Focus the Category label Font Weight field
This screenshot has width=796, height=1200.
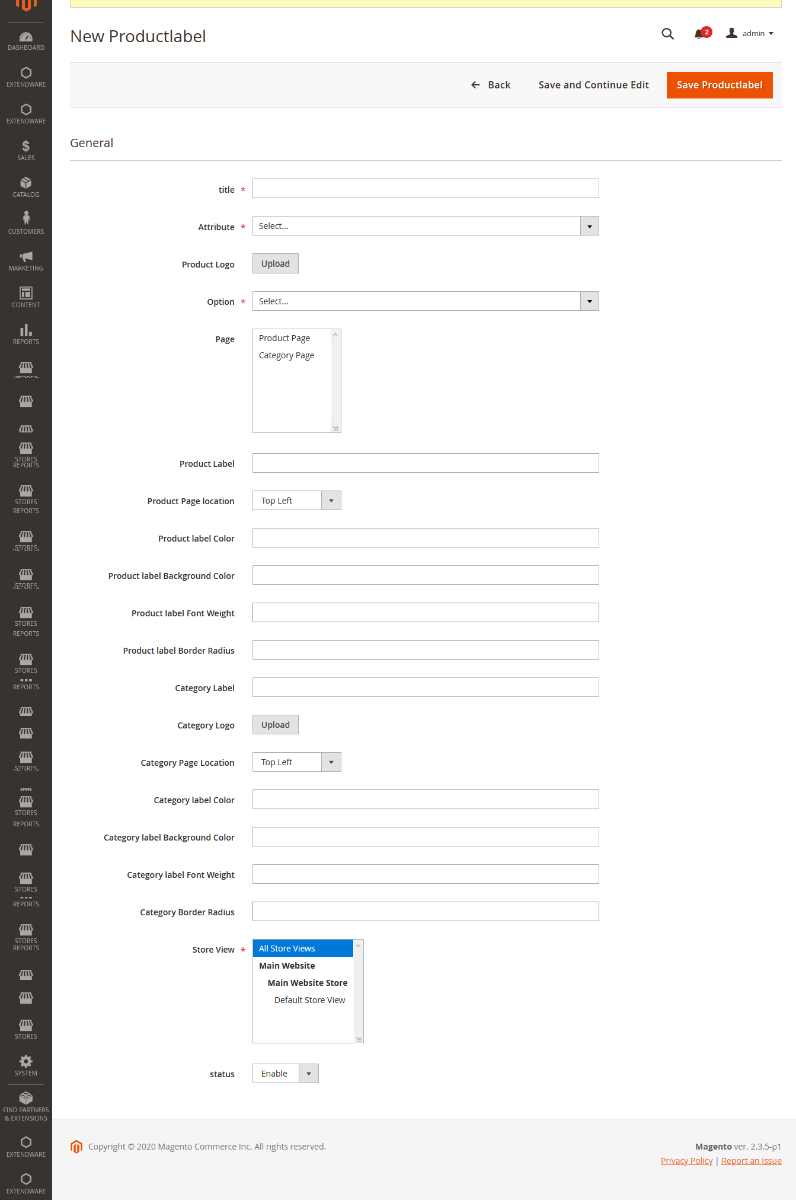tap(425, 874)
